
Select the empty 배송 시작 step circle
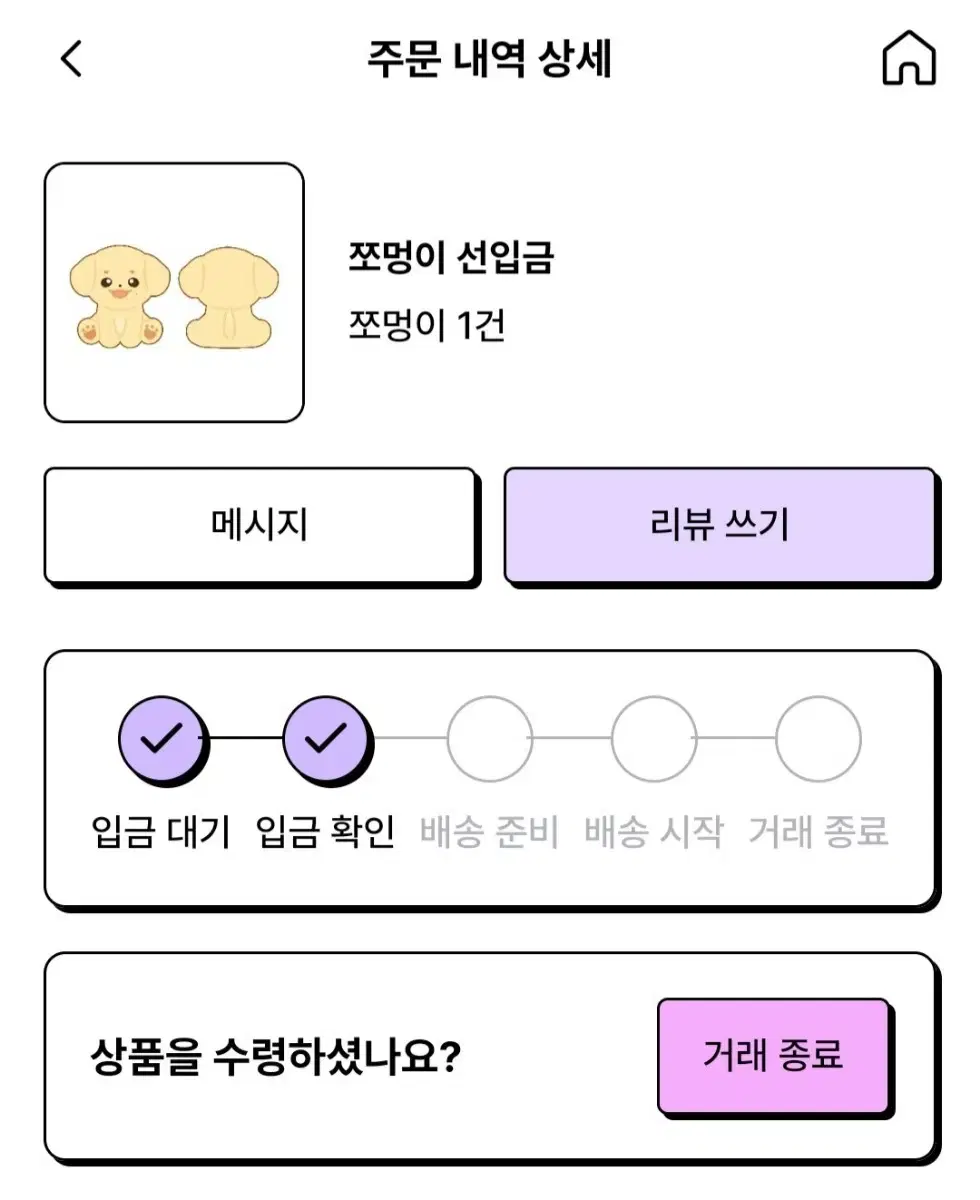pos(654,739)
